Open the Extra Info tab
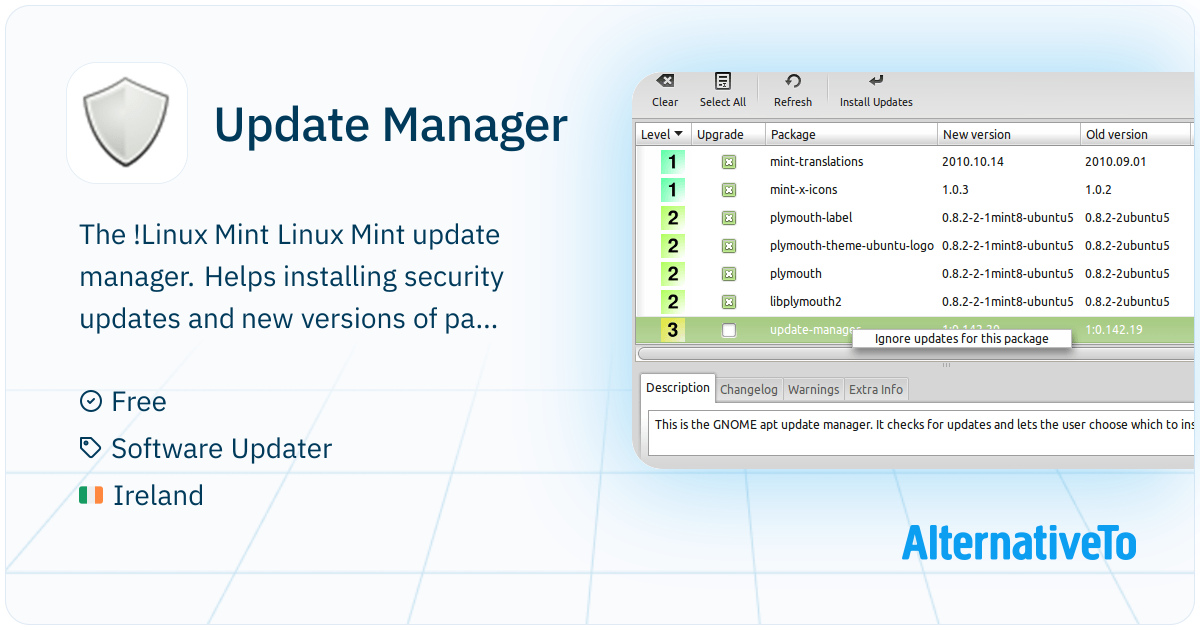 tap(876, 390)
